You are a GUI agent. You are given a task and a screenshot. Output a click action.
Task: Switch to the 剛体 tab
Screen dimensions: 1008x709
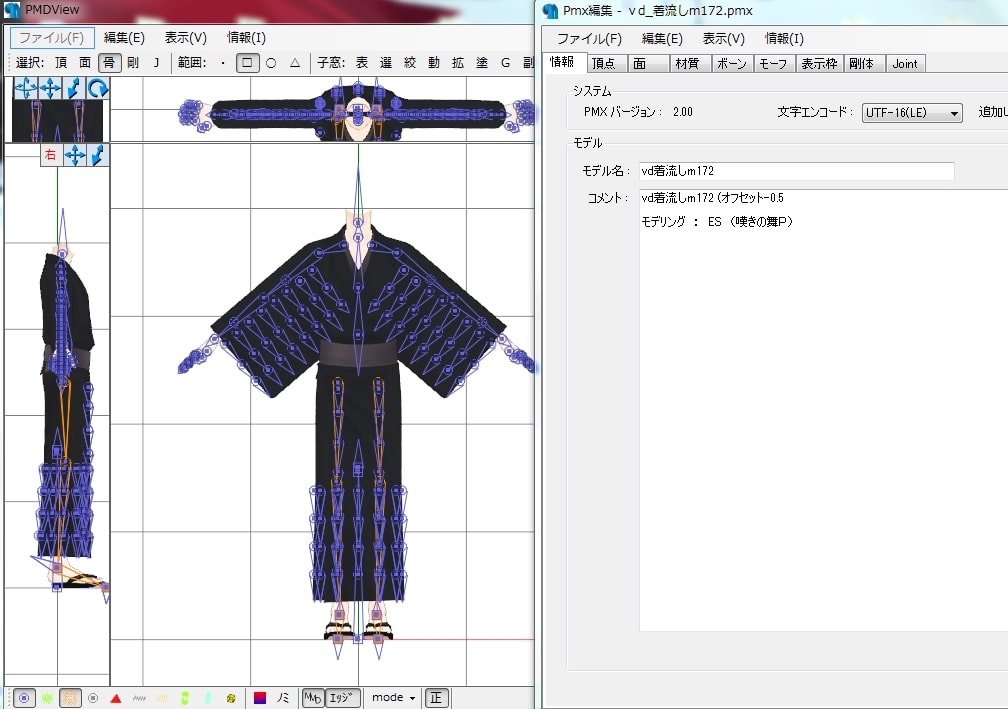pyautogui.click(x=863, y=63)
